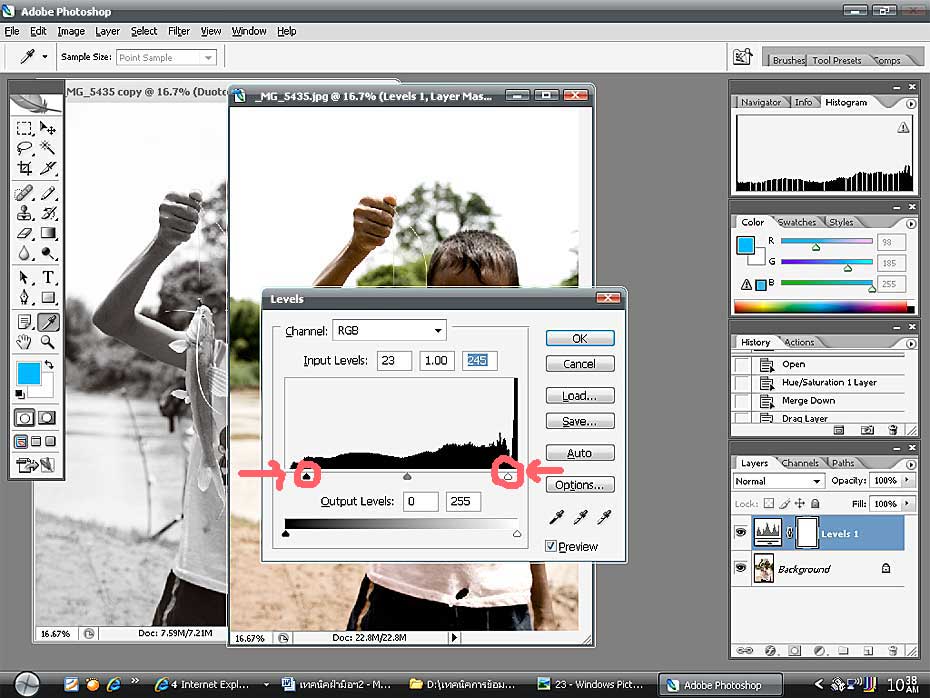The height and width of the screenshot is (698, 930).
Task: Switch to the Channels tab
Action: (800, 463)
